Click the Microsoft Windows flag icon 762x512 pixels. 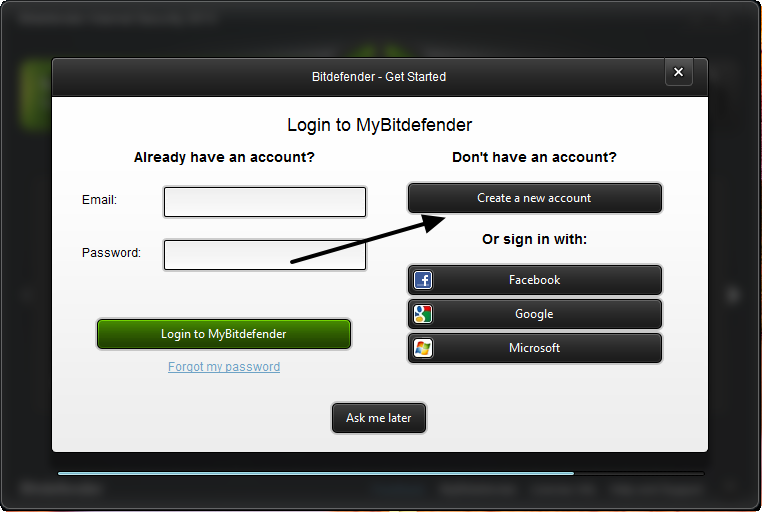[423, 348]
